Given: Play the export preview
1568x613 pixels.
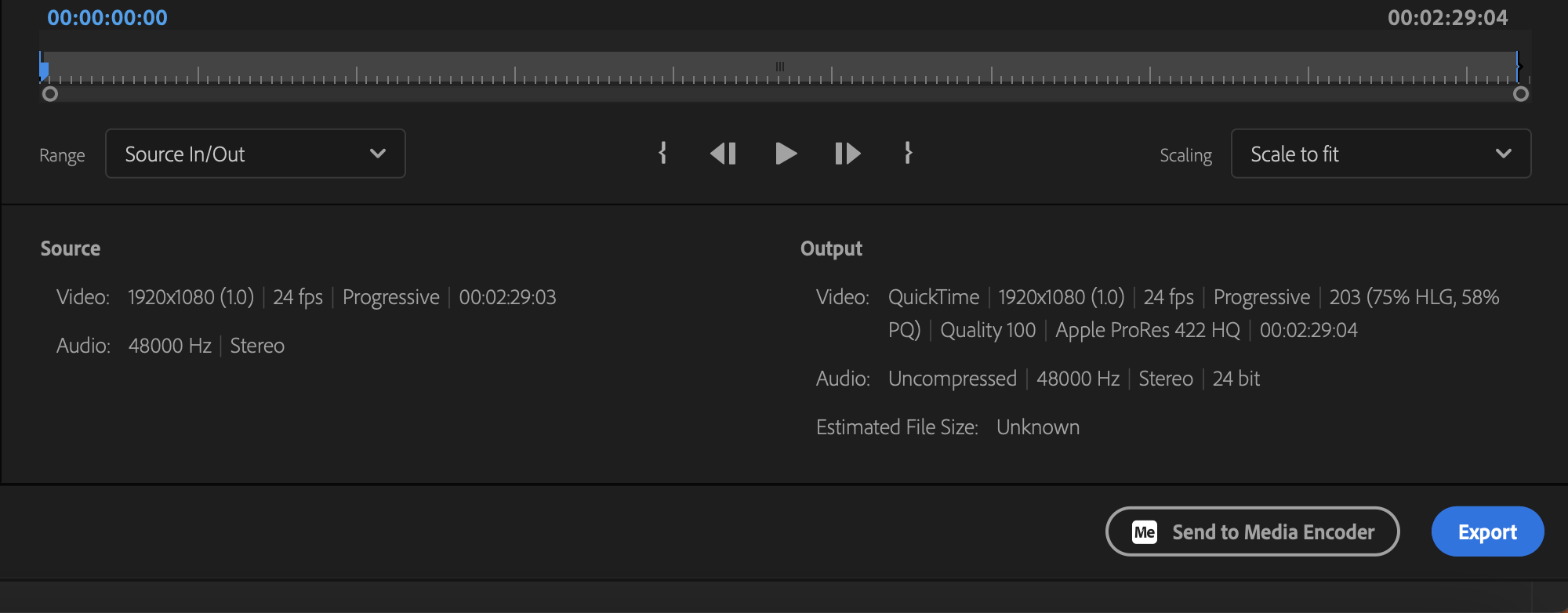Looking at the screenshot, I should click(786, 154).
